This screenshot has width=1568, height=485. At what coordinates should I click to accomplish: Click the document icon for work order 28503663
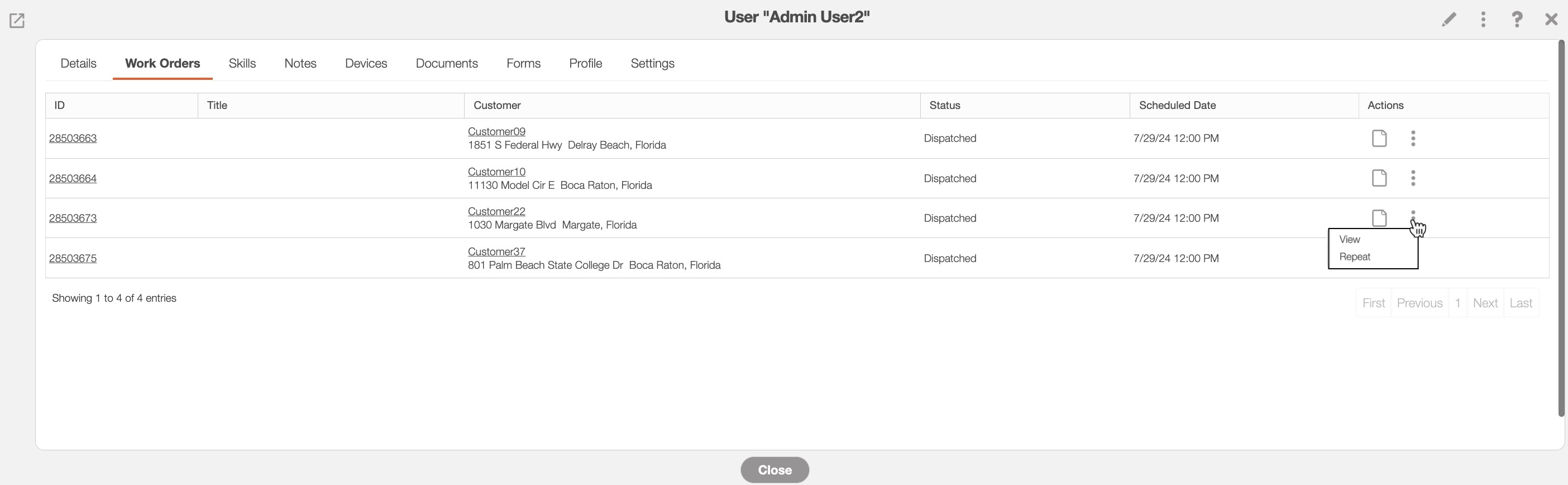click(x=1379, y=139)
